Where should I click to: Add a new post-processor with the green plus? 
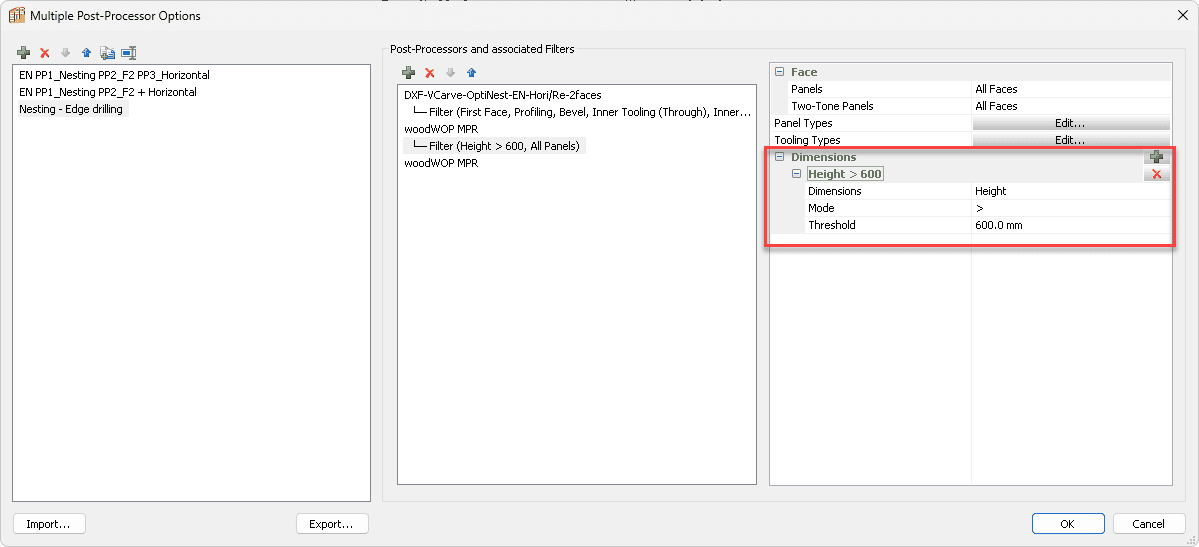[x=408, y=73]
